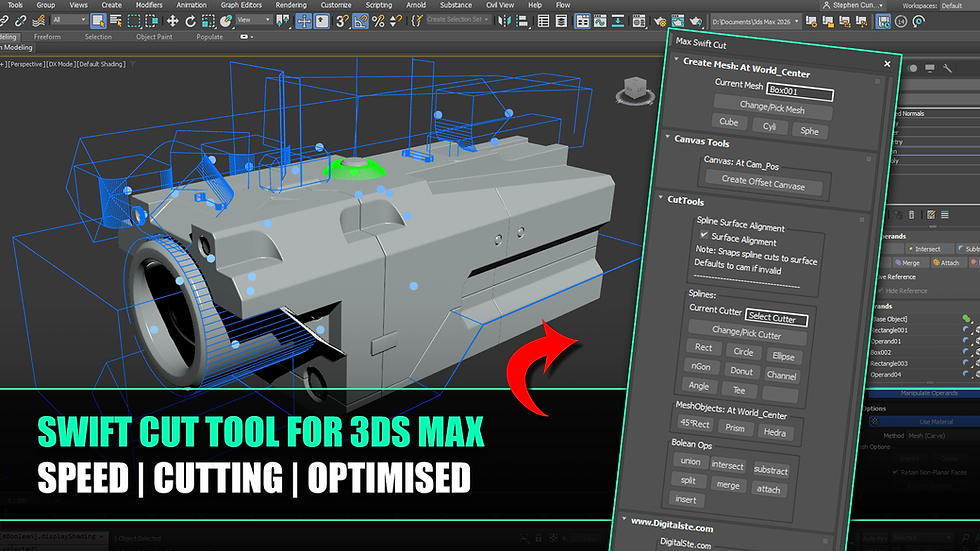Open the View reference coordinate dropdown
The image size is (980, 551).
point(254,20)
